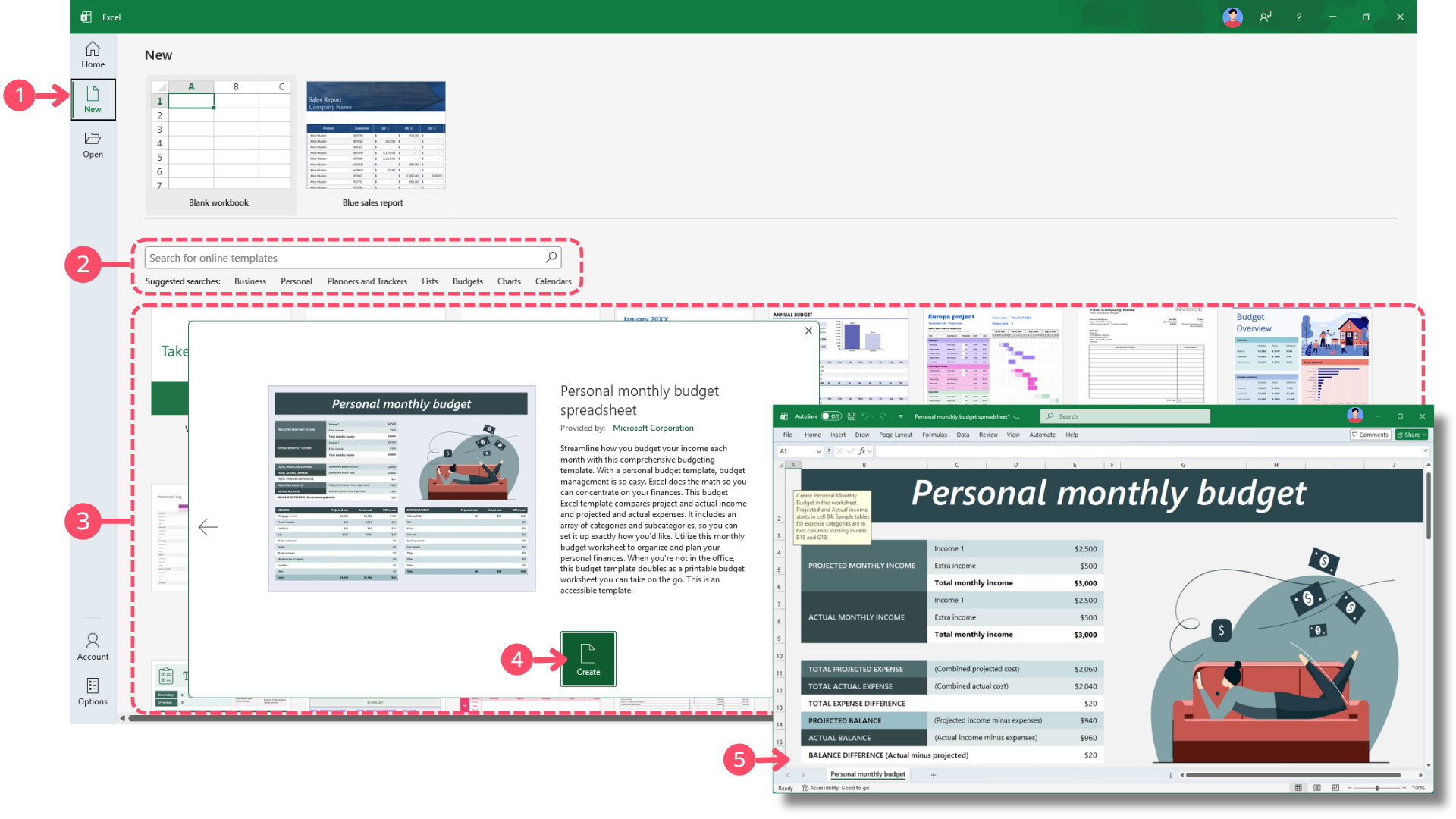The height and width of the screenshot is (819, 1456).
Task: Toggle the AutoSave switch
Action: (x=831, y=416)
